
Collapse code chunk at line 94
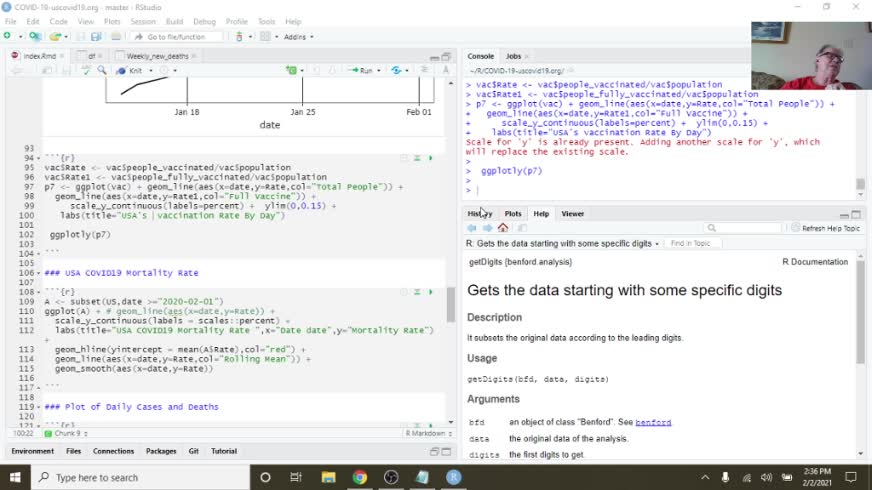click(x=38, y=159)
